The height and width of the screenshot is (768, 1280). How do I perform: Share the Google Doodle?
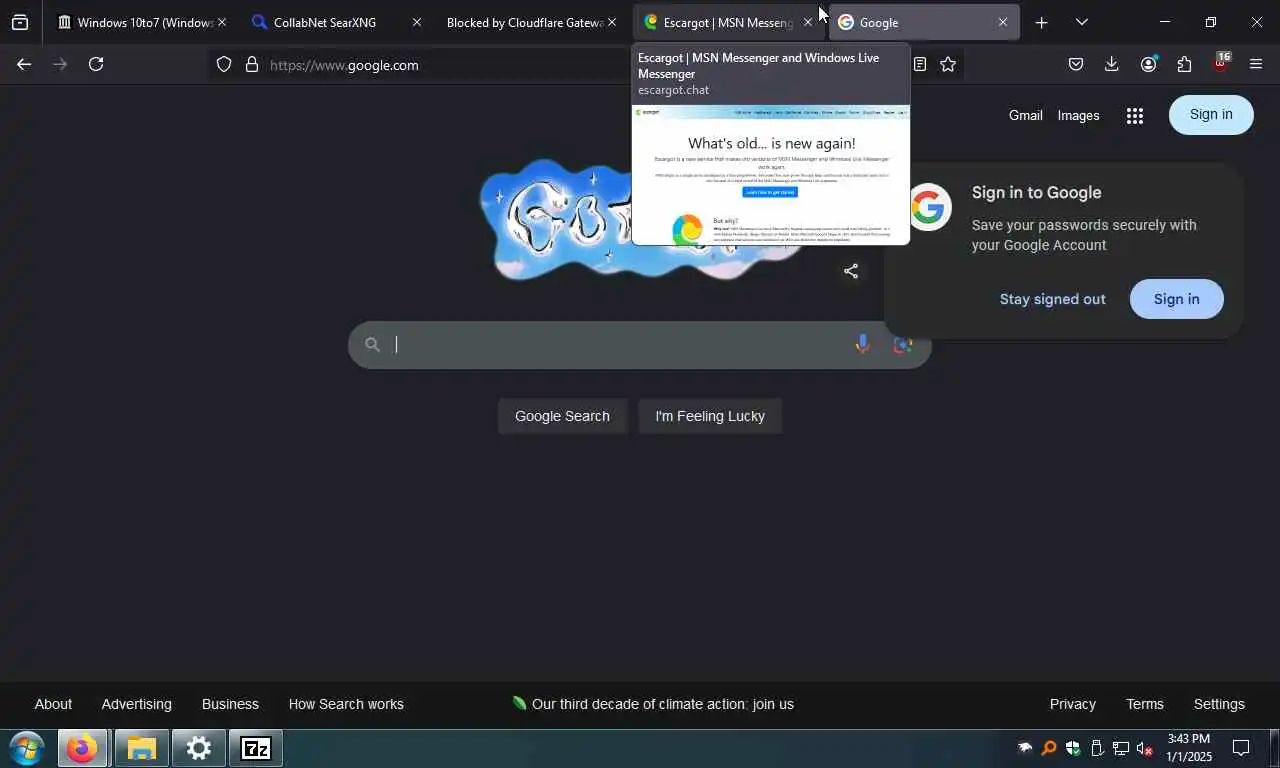click(851, 271)
